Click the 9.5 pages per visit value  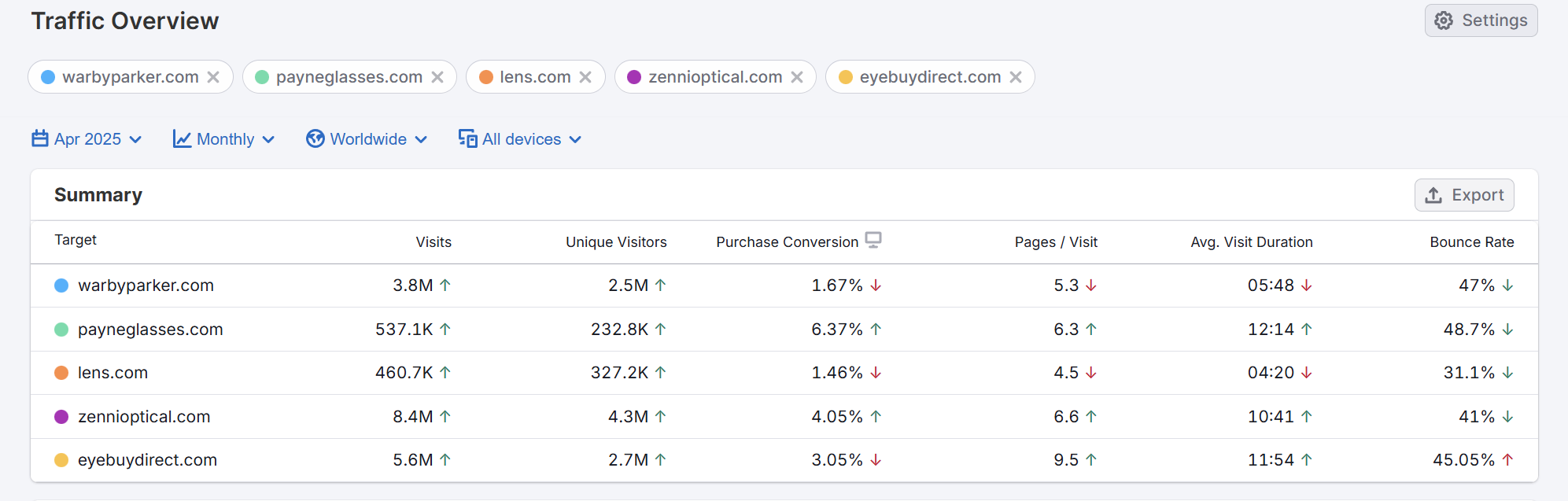pos(1066,460)
